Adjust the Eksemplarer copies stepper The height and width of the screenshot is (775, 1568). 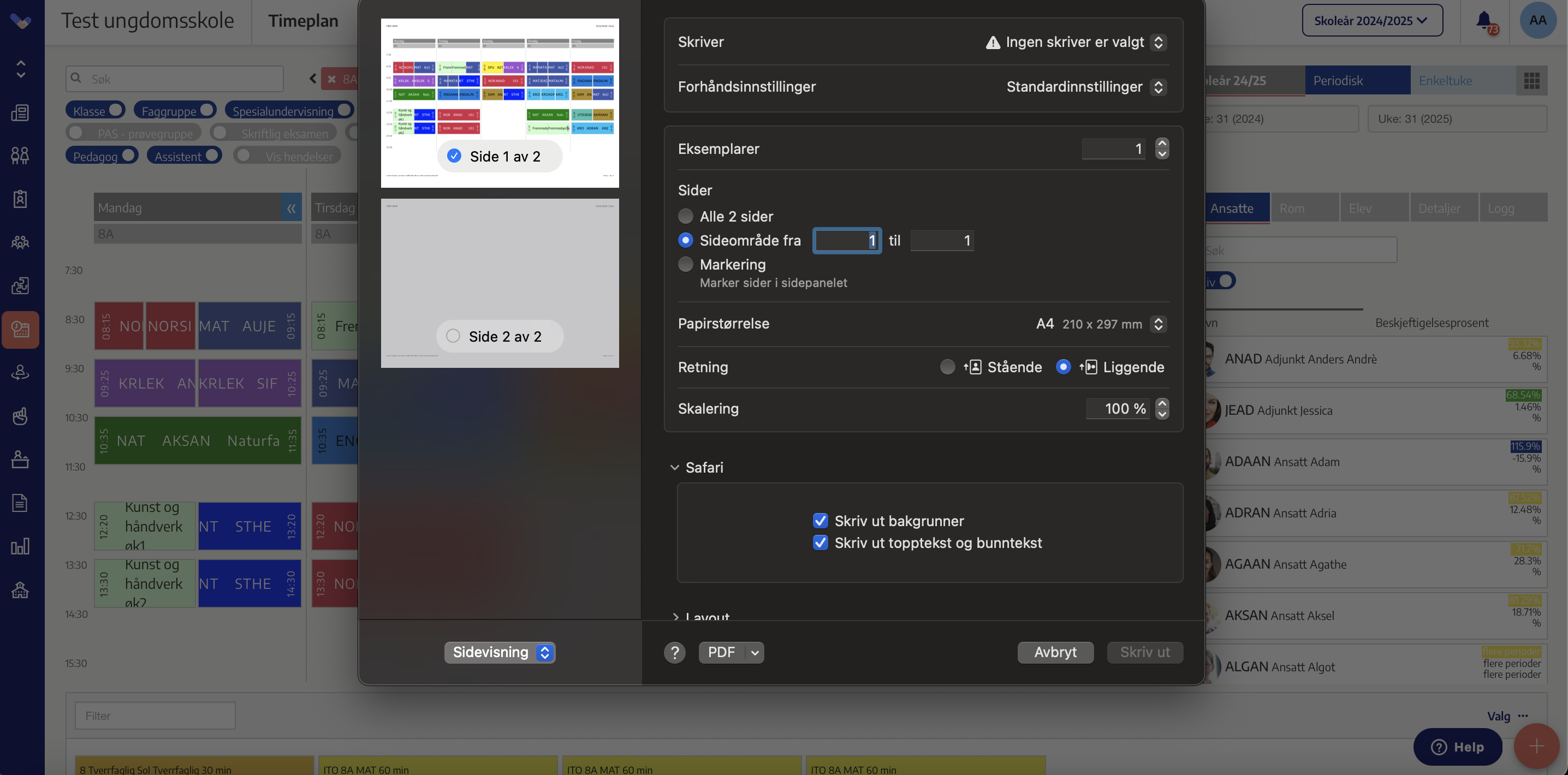[1161, 148]
